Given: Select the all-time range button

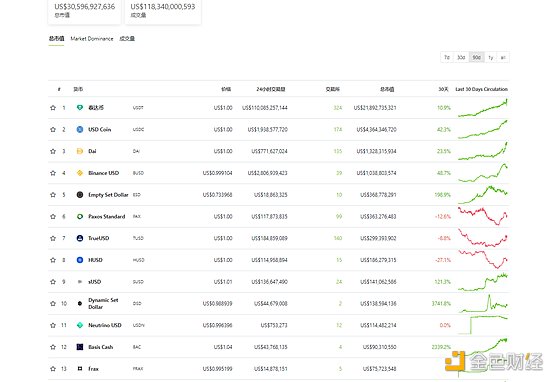Looking at the screenshot, I should pos(503,57).
